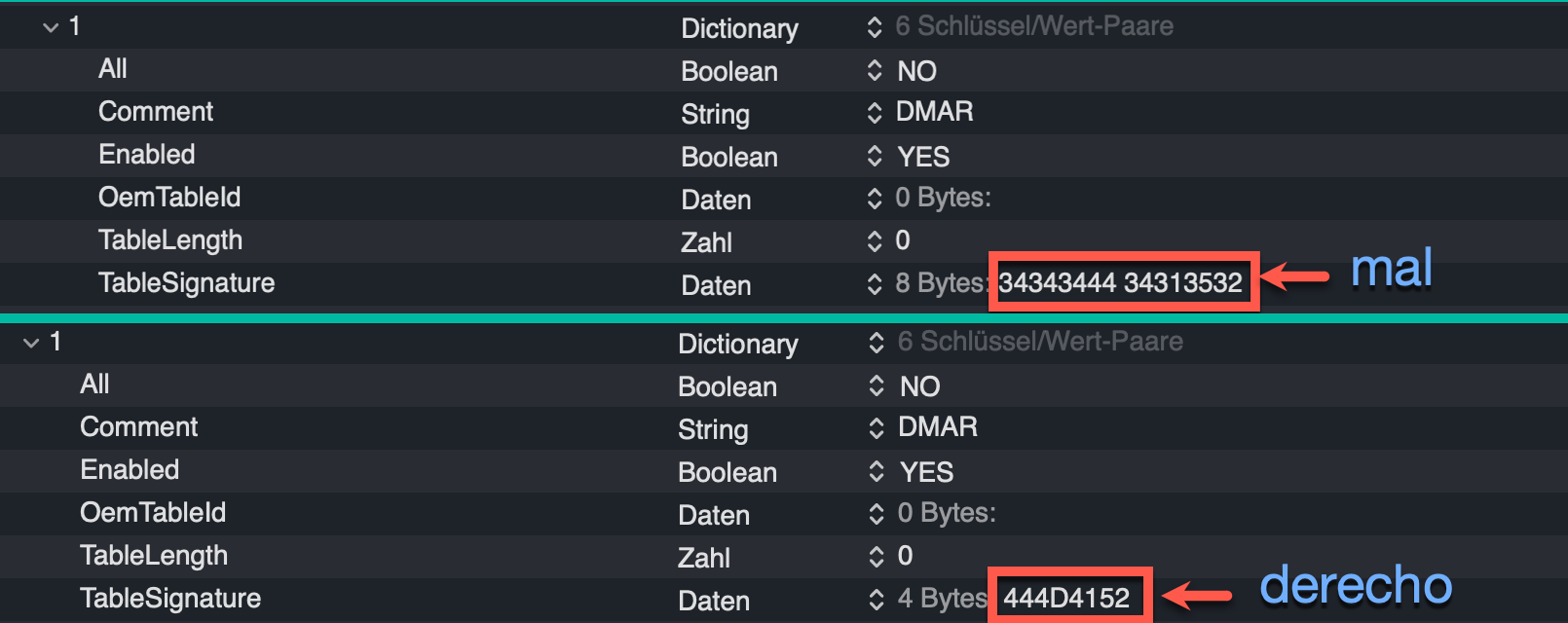Image resolution: width=1568 pixels, height=623 pixels.
Task: Select TableSignature key with 4 Bytes data
Action: pyautogui.click(x=170, y=599)
